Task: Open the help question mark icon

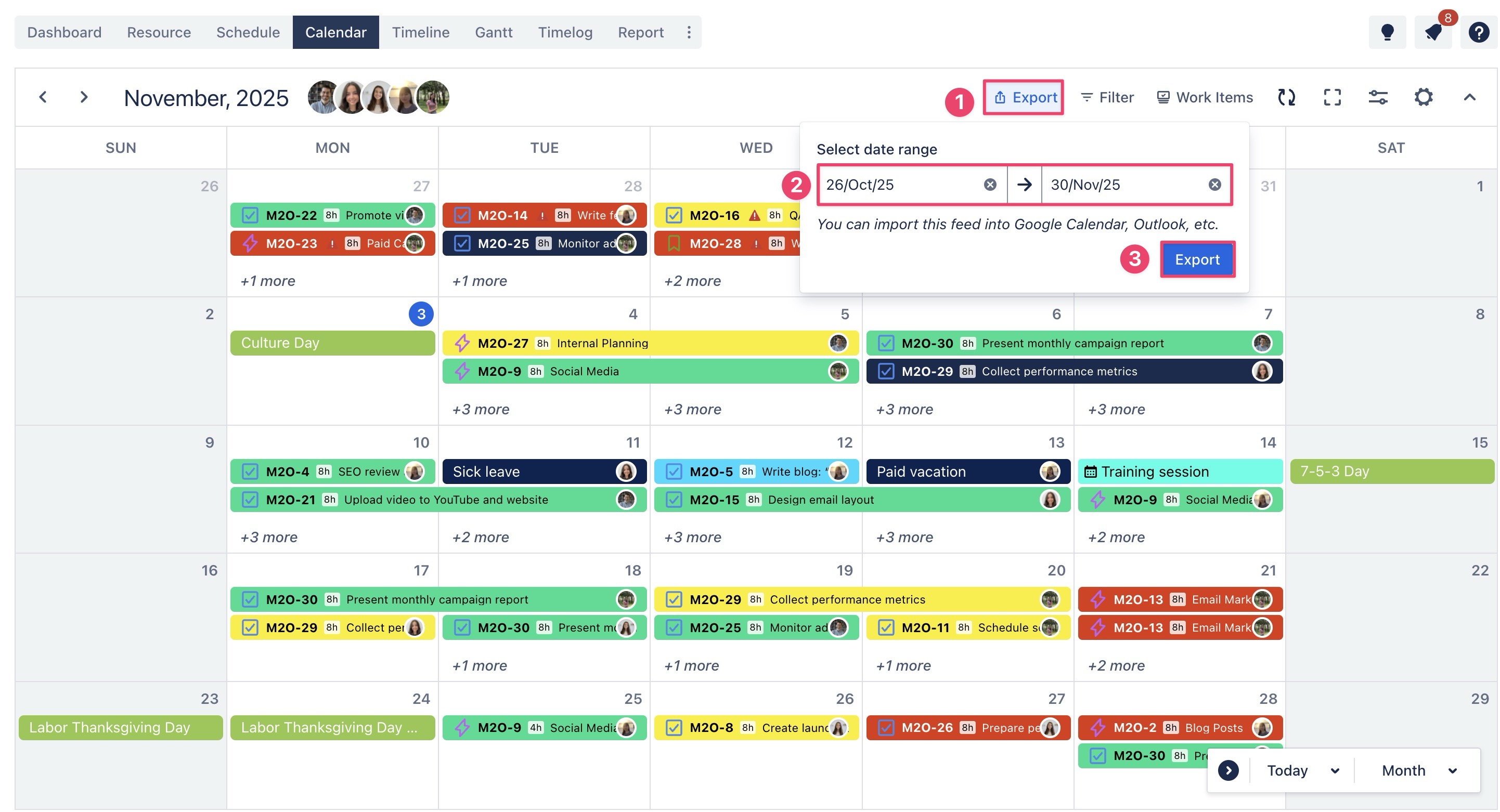Action: [1479, 33]
